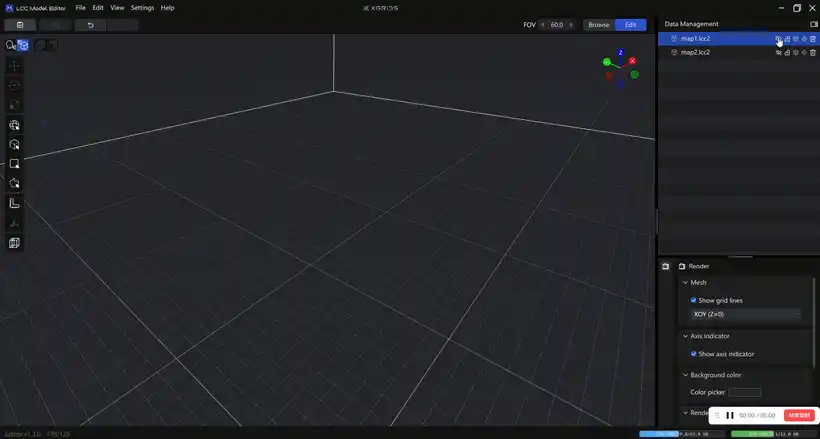The width and height of the screenshot is (820, 439).
Task: Open the background Color picker swatch
Action: pos(745,392)
